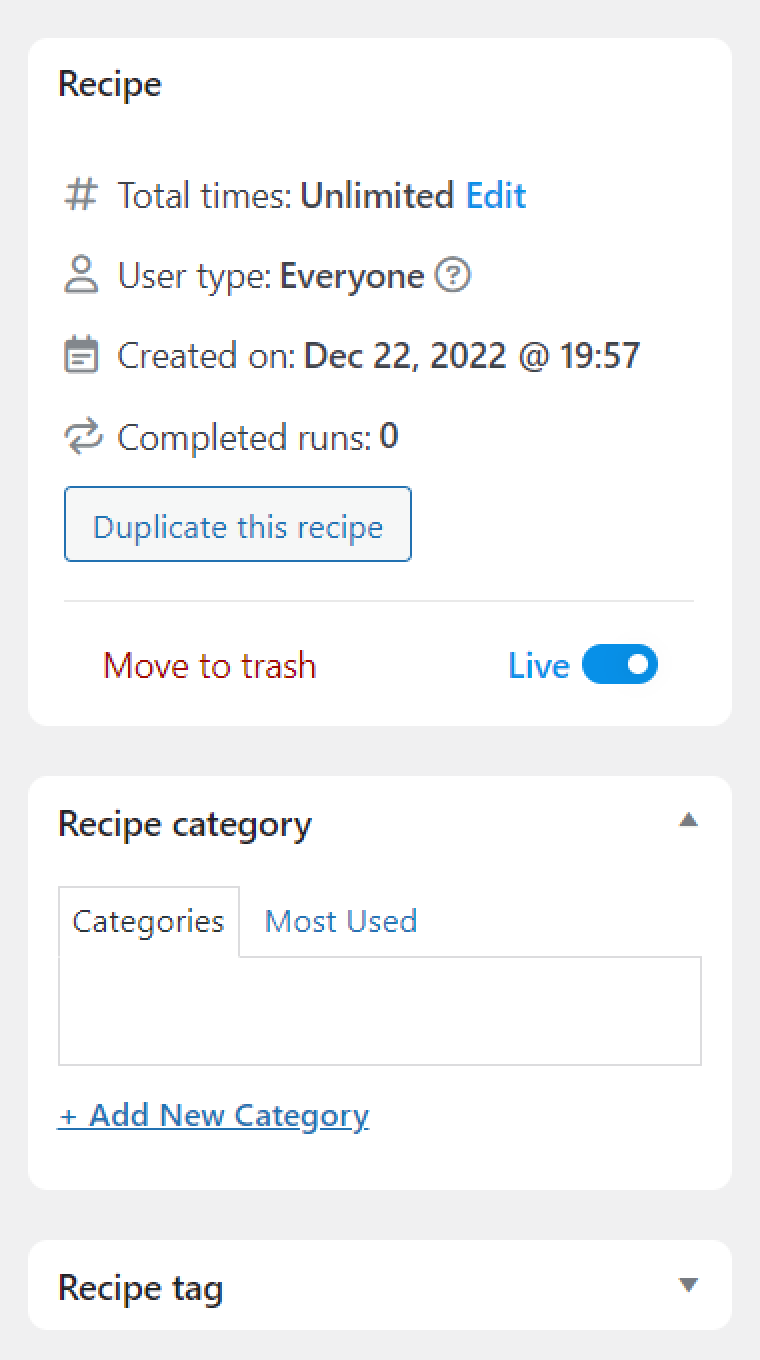Click the Recipe tag panel heading
Image resolution: width=760 pixels, height=1360 pixels.
coord(140,1287)
